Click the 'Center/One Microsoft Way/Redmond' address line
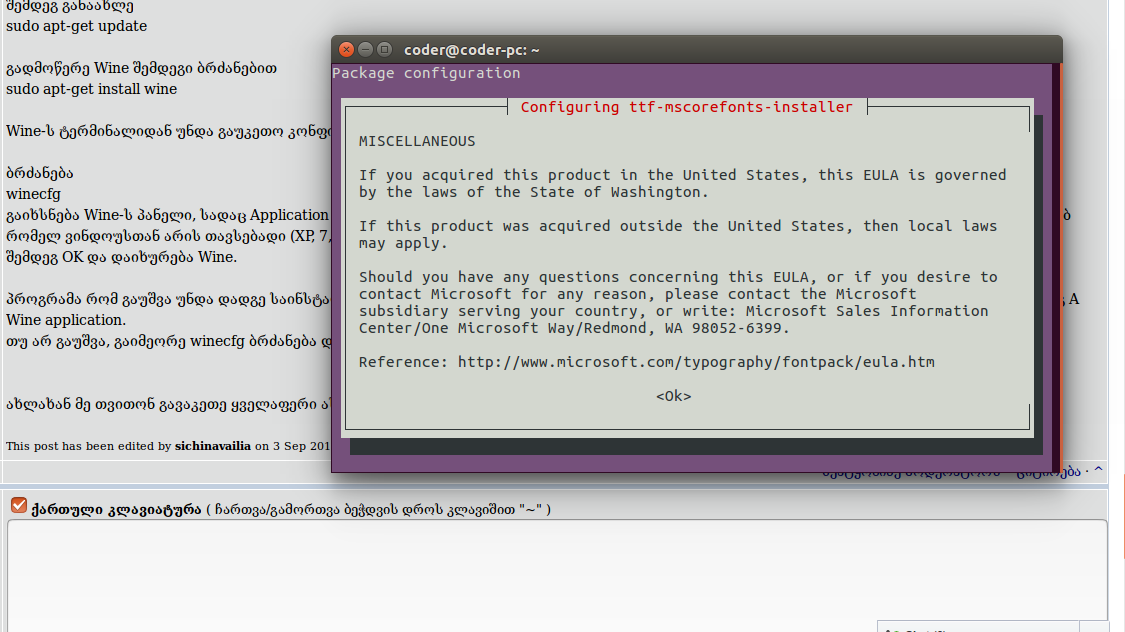The image size is (1125, 632). coord(574,329)
